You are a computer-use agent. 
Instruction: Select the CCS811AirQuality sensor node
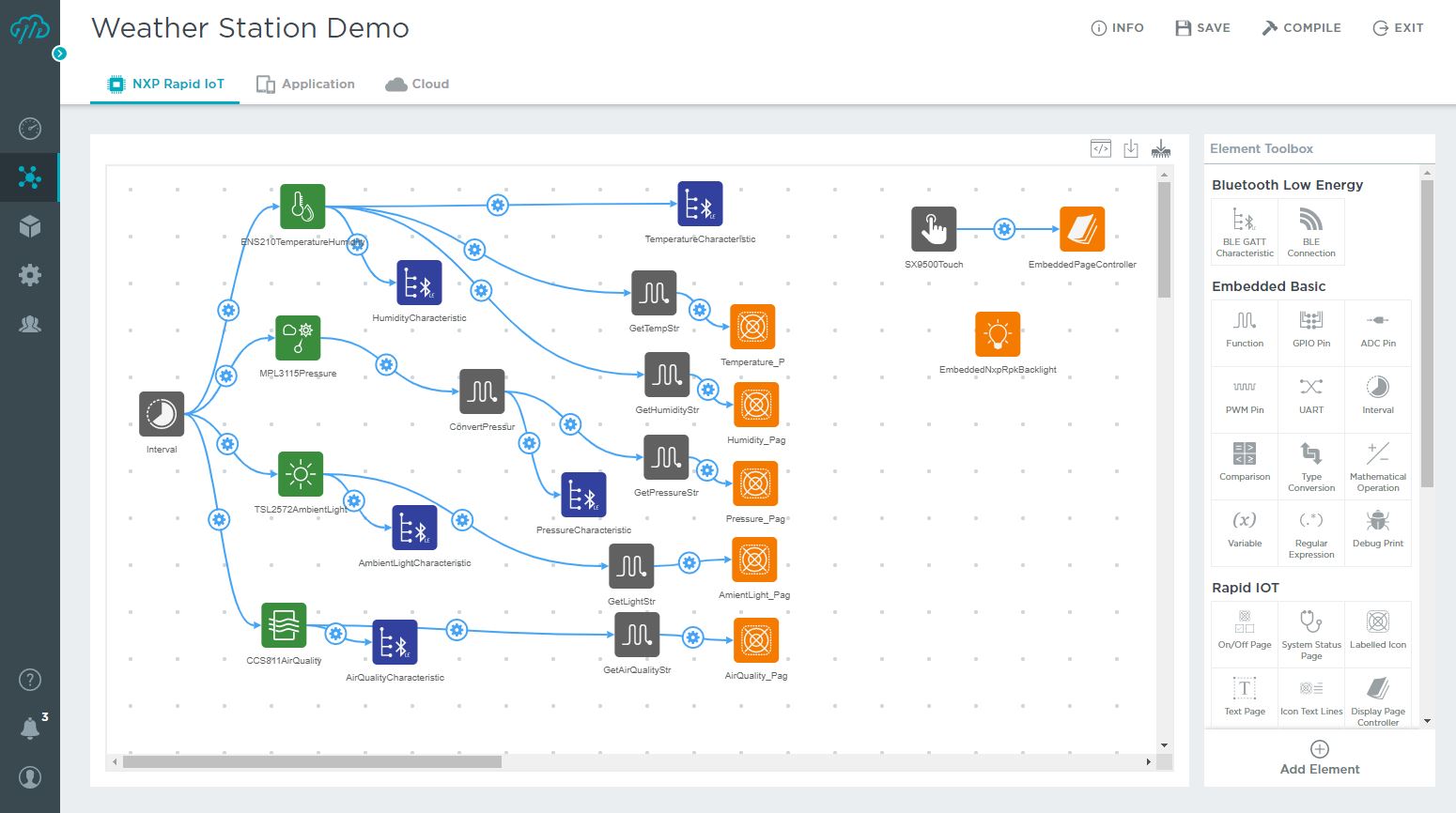click(284, 625)
